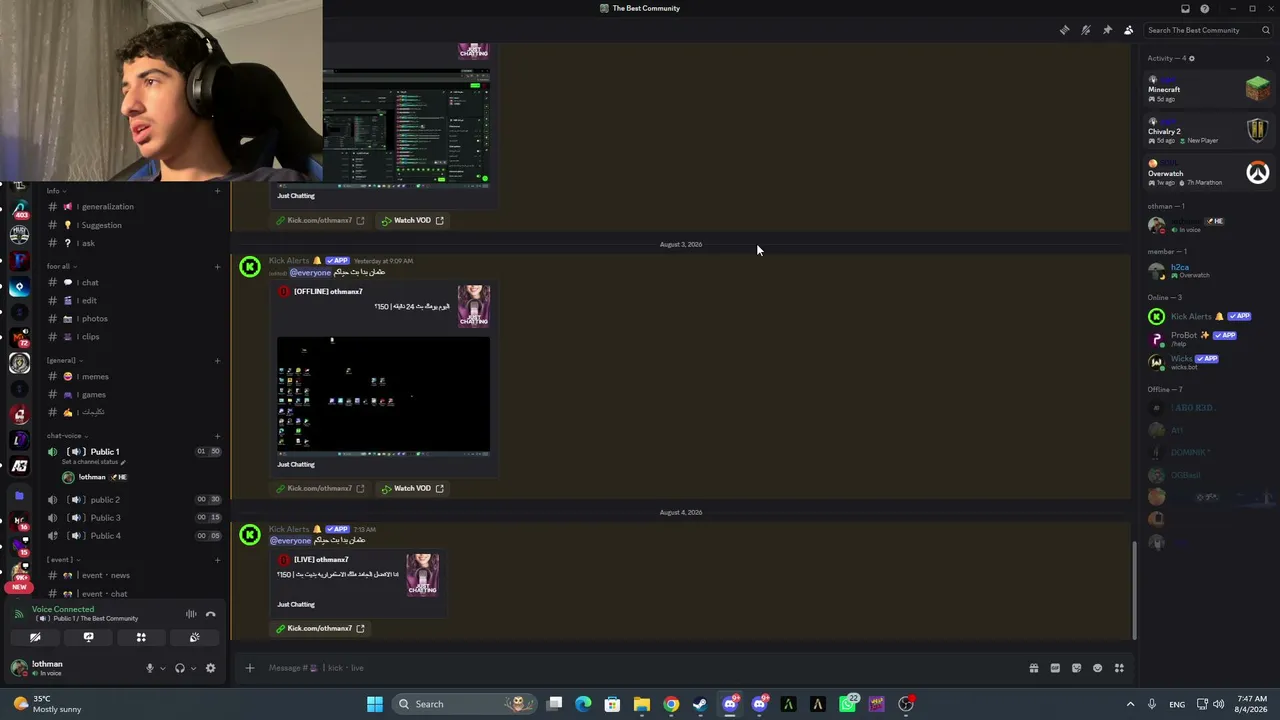Open the Inbox icon in title bar

1185,8
